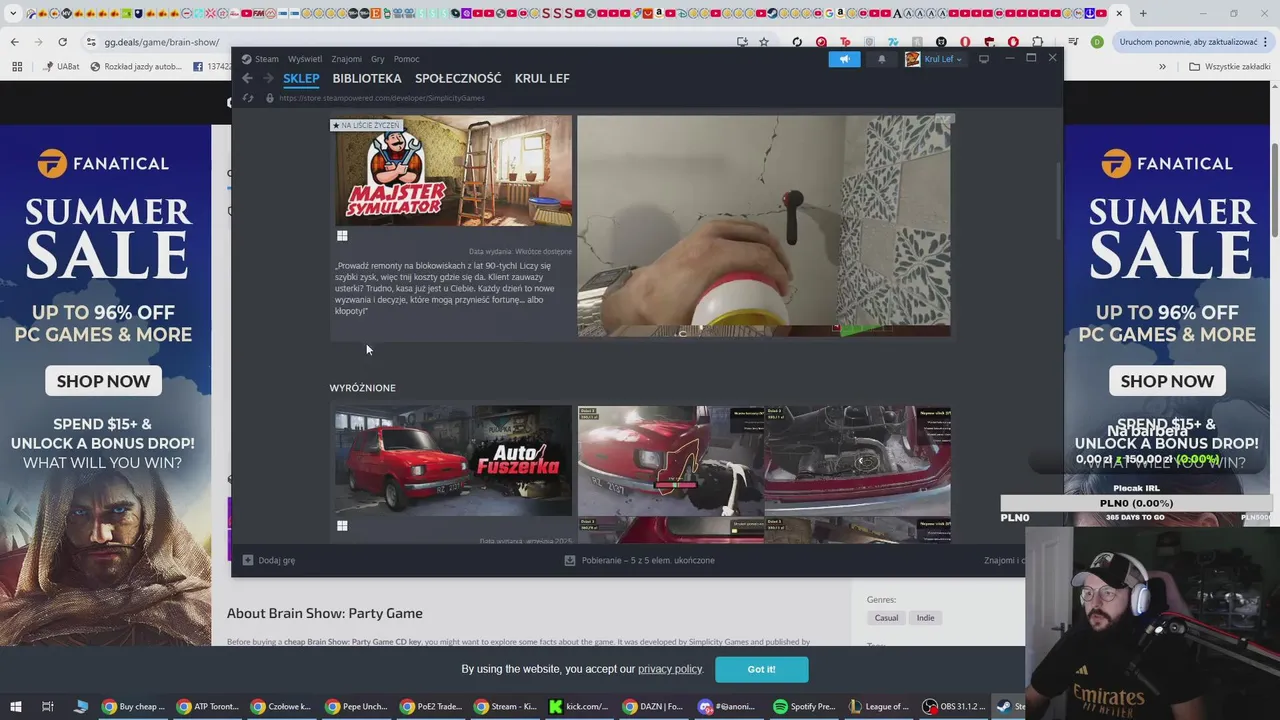Click the Indie genre tag
The height and width of the screenshot is (720, 1280).
click(925, 618)
